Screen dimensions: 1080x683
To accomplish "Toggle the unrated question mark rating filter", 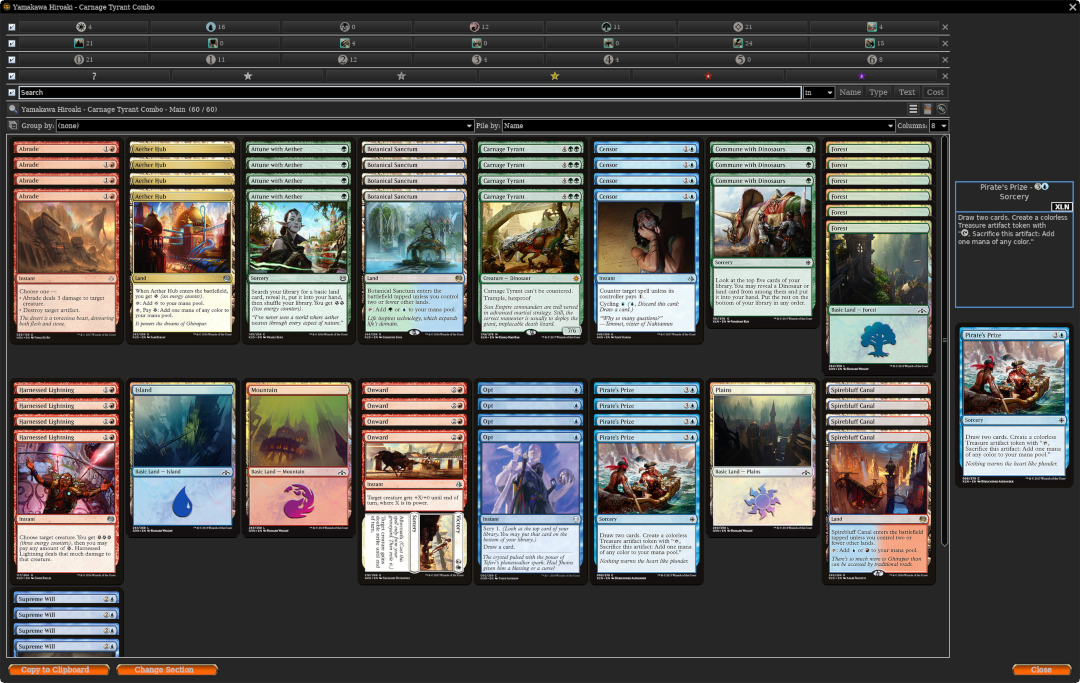I will [x=94, y=76].
